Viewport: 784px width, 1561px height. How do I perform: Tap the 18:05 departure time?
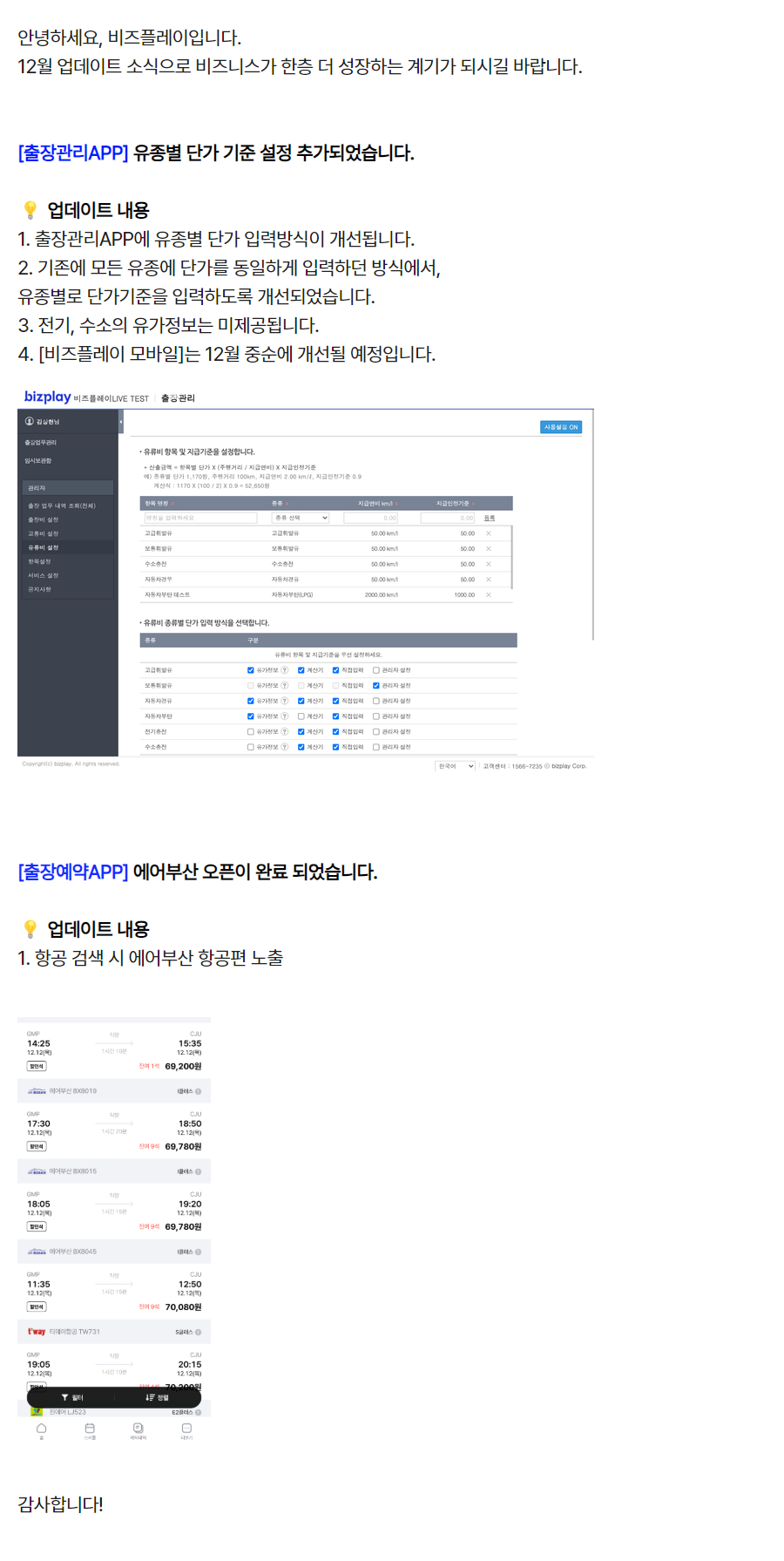pos(38,1204)
